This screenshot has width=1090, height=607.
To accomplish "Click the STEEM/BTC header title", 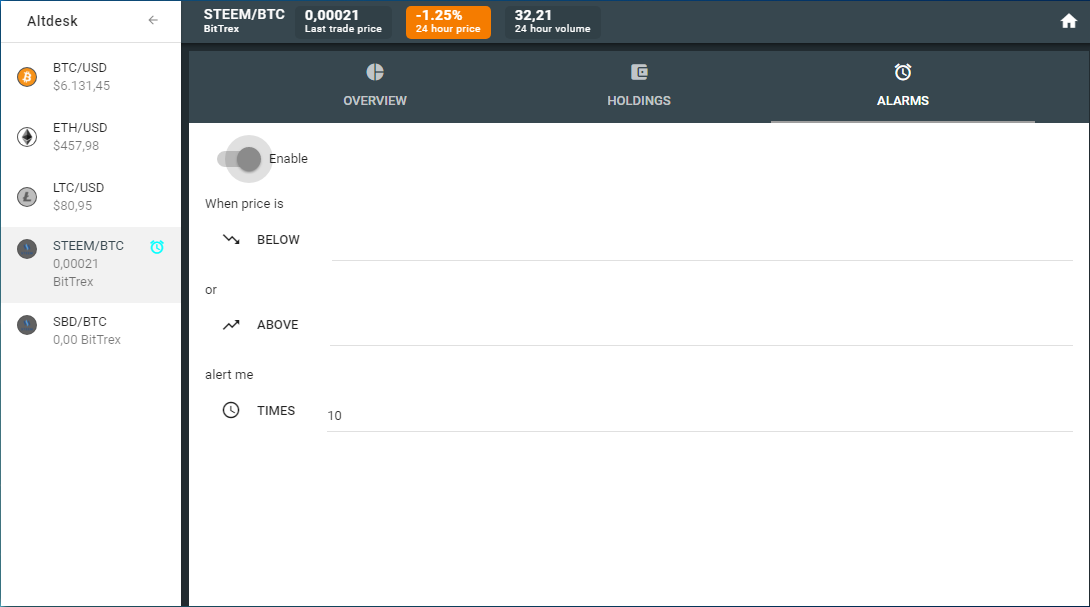I will 244,15.
